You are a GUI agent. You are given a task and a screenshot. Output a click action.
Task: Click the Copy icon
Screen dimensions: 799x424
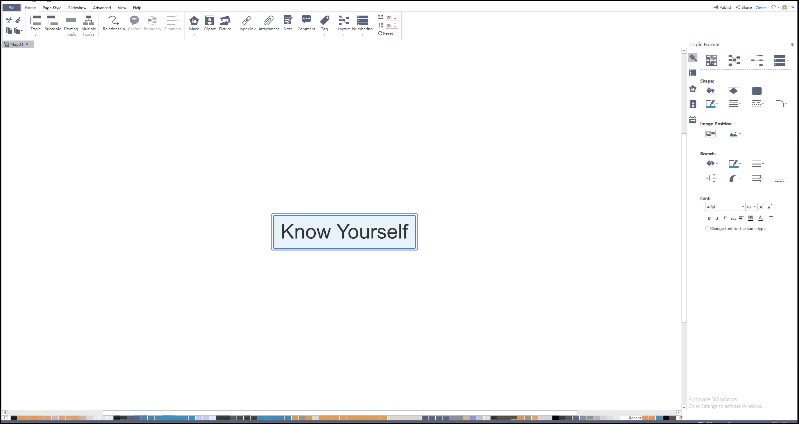click(x=9, y=31)
